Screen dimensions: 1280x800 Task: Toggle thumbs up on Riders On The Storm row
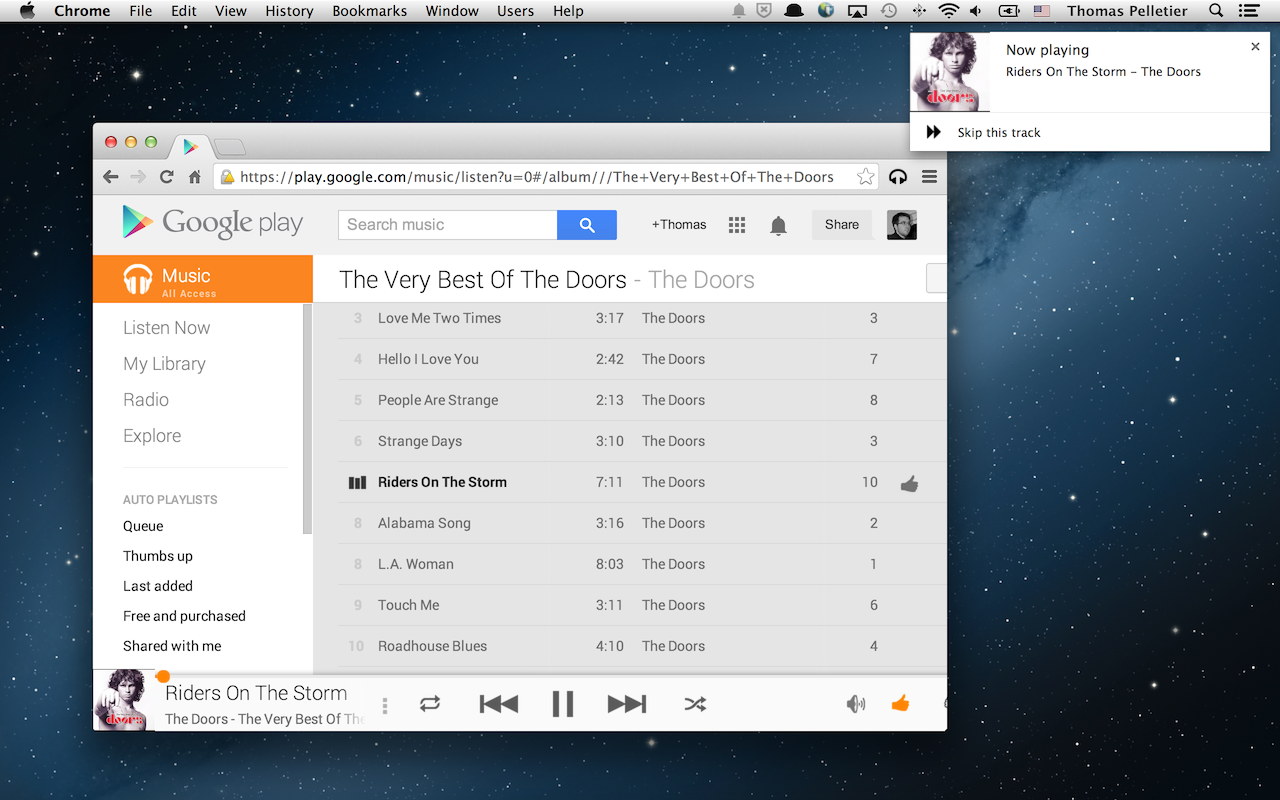coord(909,484)
